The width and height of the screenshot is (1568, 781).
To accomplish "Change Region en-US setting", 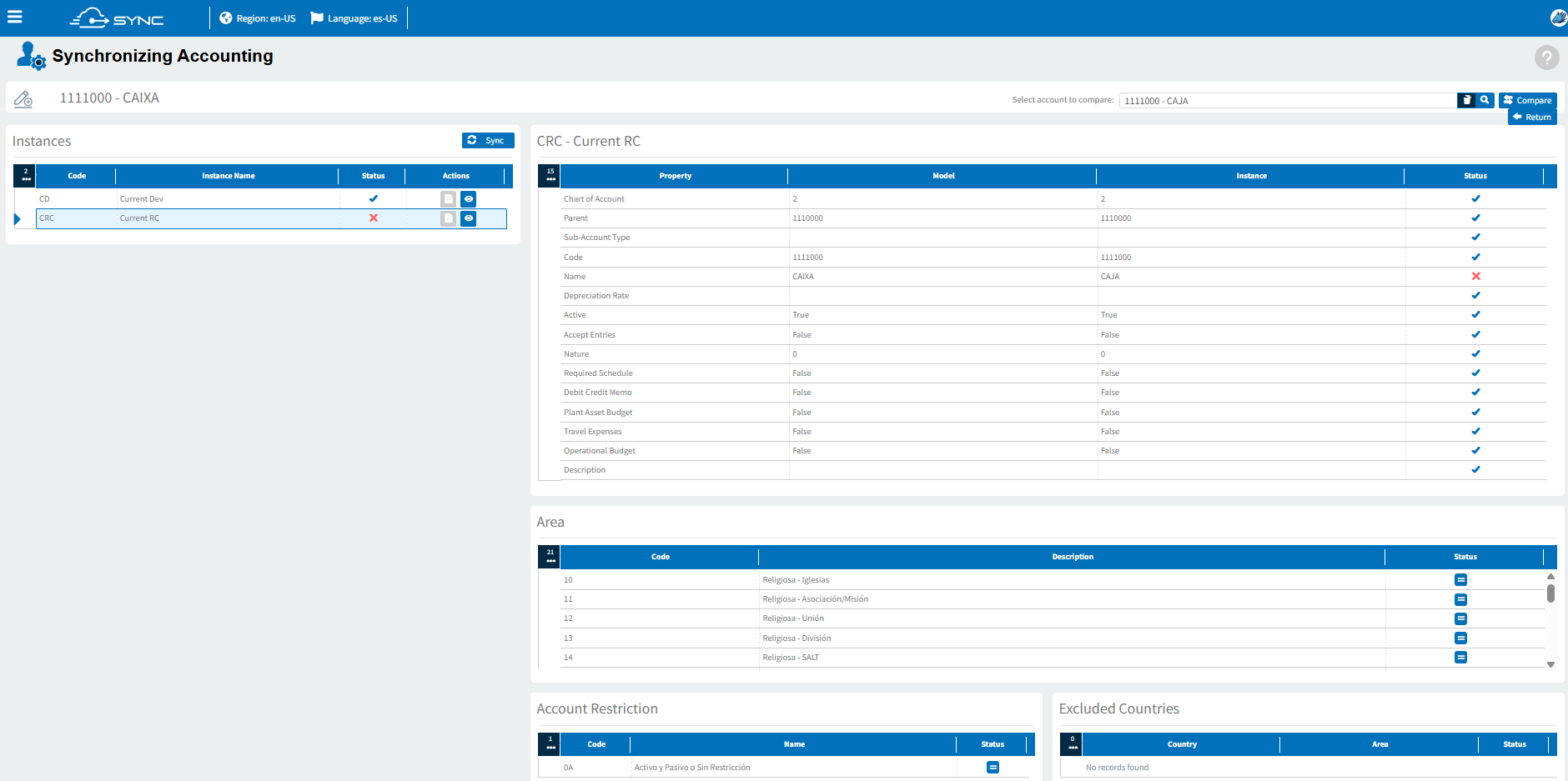I will coord(258,18).
